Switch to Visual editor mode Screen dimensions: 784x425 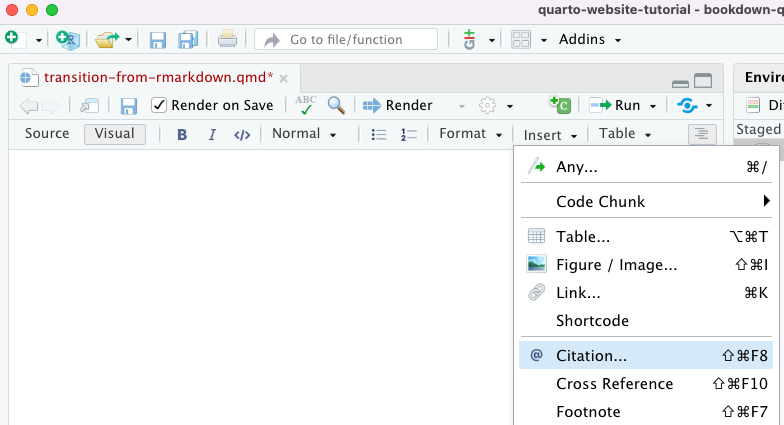[115, 134]
